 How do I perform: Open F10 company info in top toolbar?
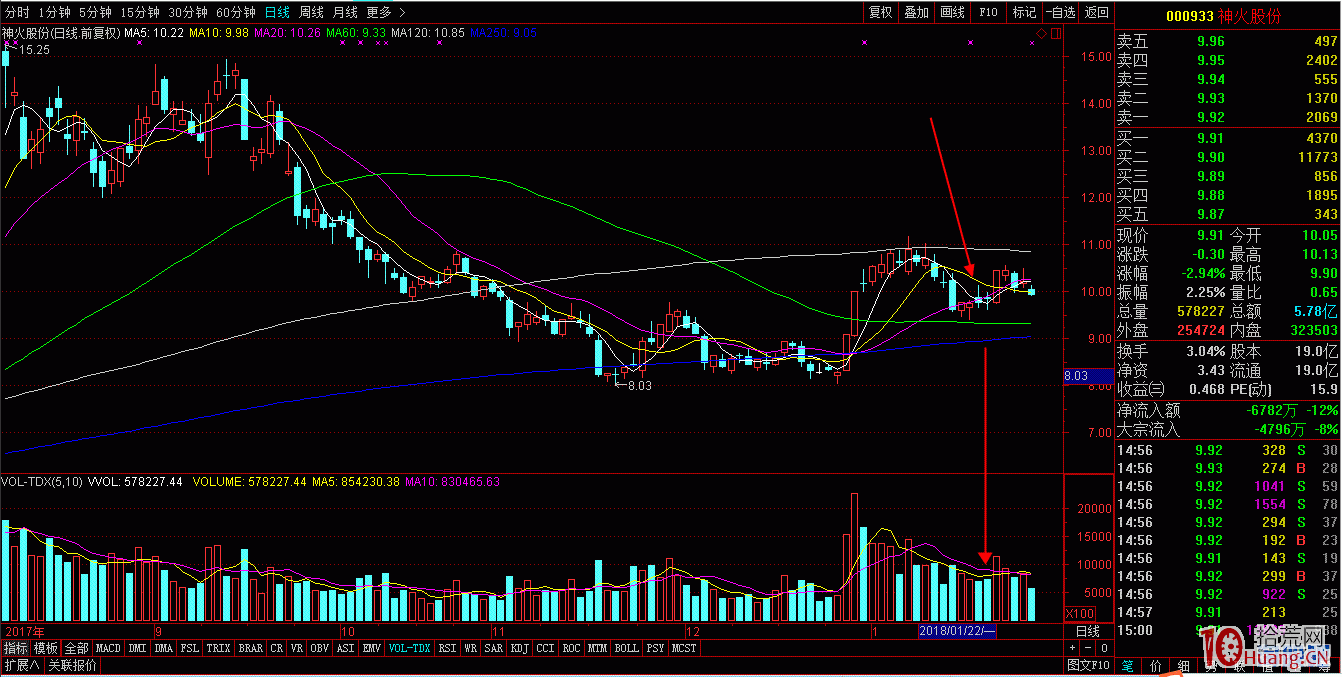point(988,12)
